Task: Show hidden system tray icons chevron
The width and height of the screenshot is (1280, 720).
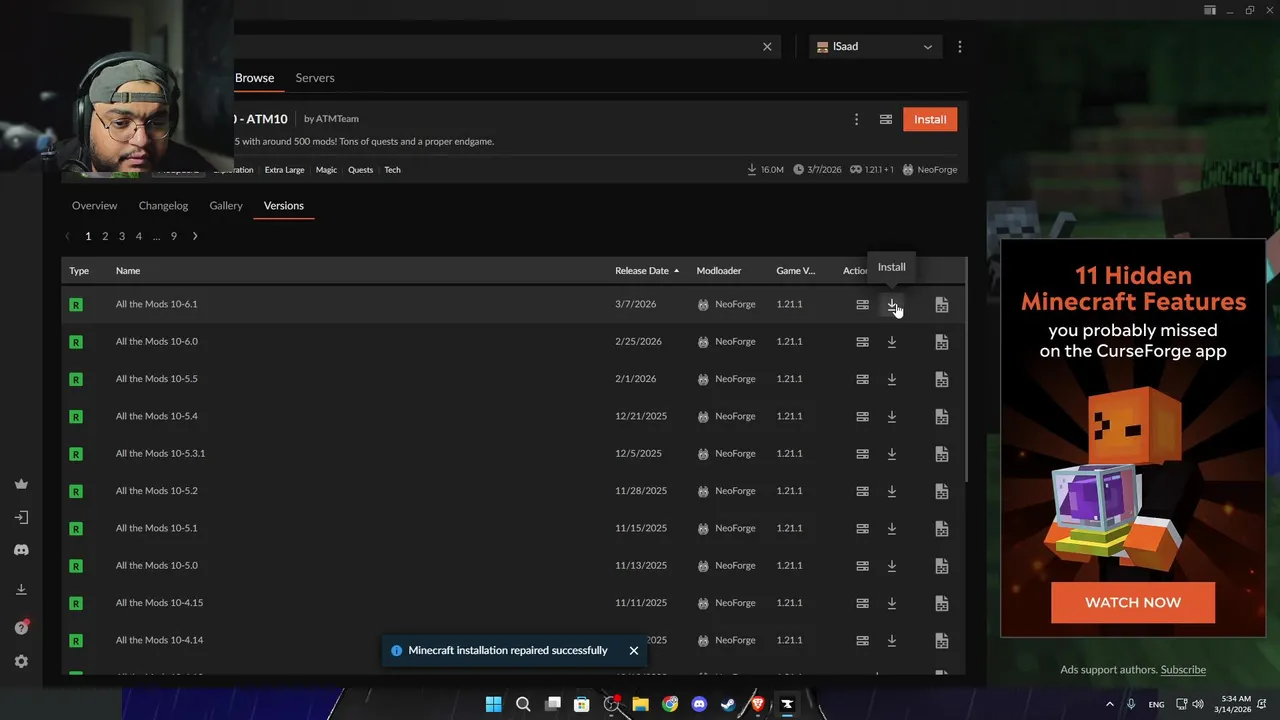Action: click(x=1109, y=704)
